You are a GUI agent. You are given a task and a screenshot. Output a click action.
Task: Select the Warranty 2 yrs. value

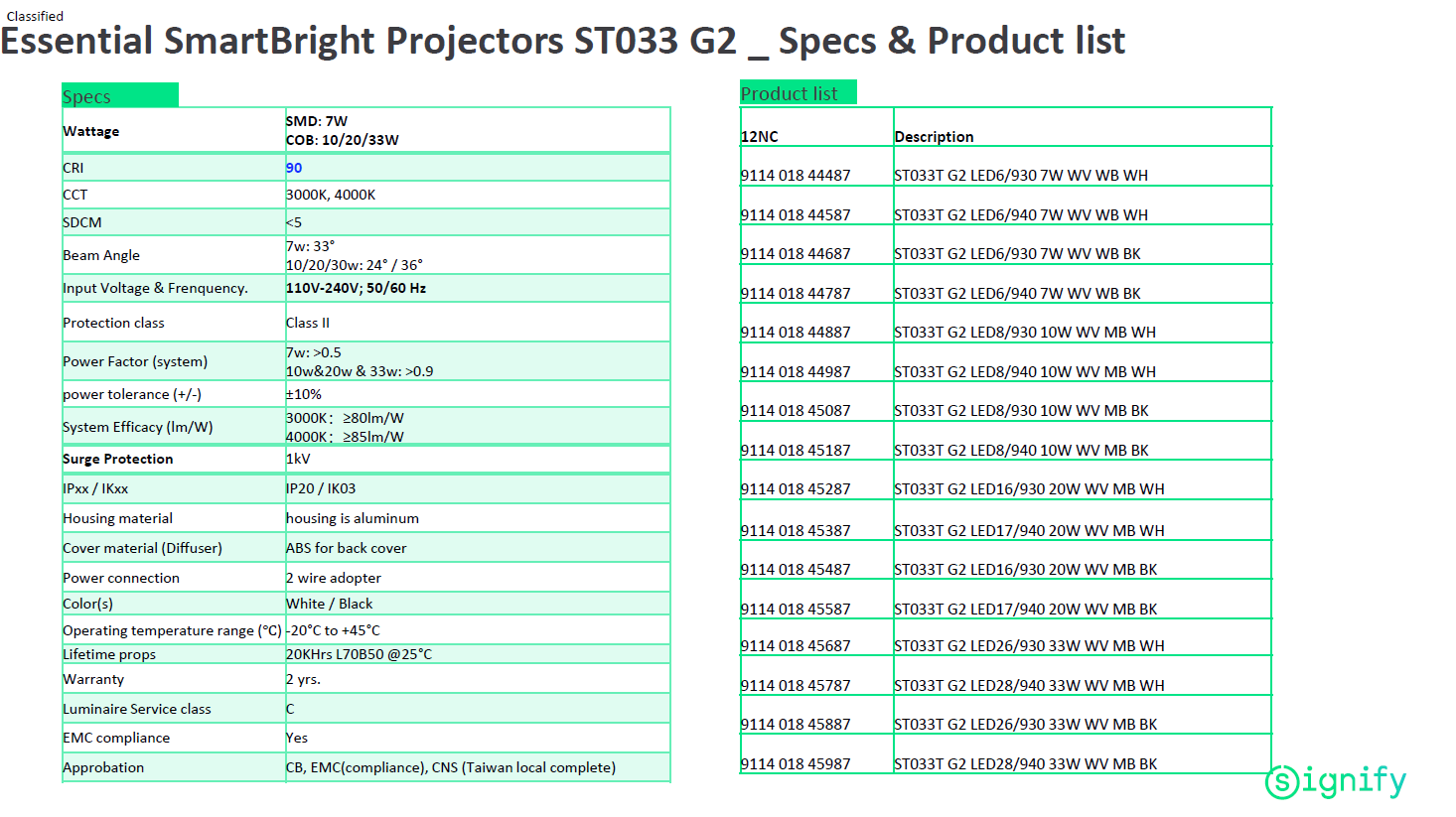[303, 679]
